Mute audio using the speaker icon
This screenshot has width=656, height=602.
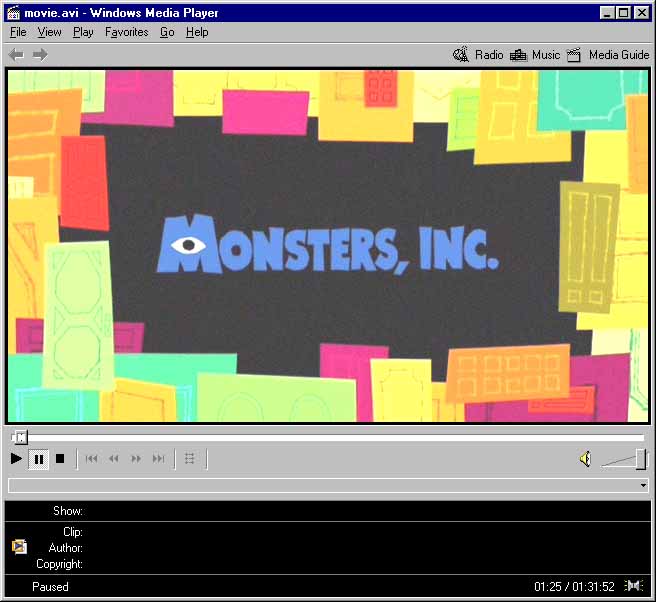tap(585, 459)
